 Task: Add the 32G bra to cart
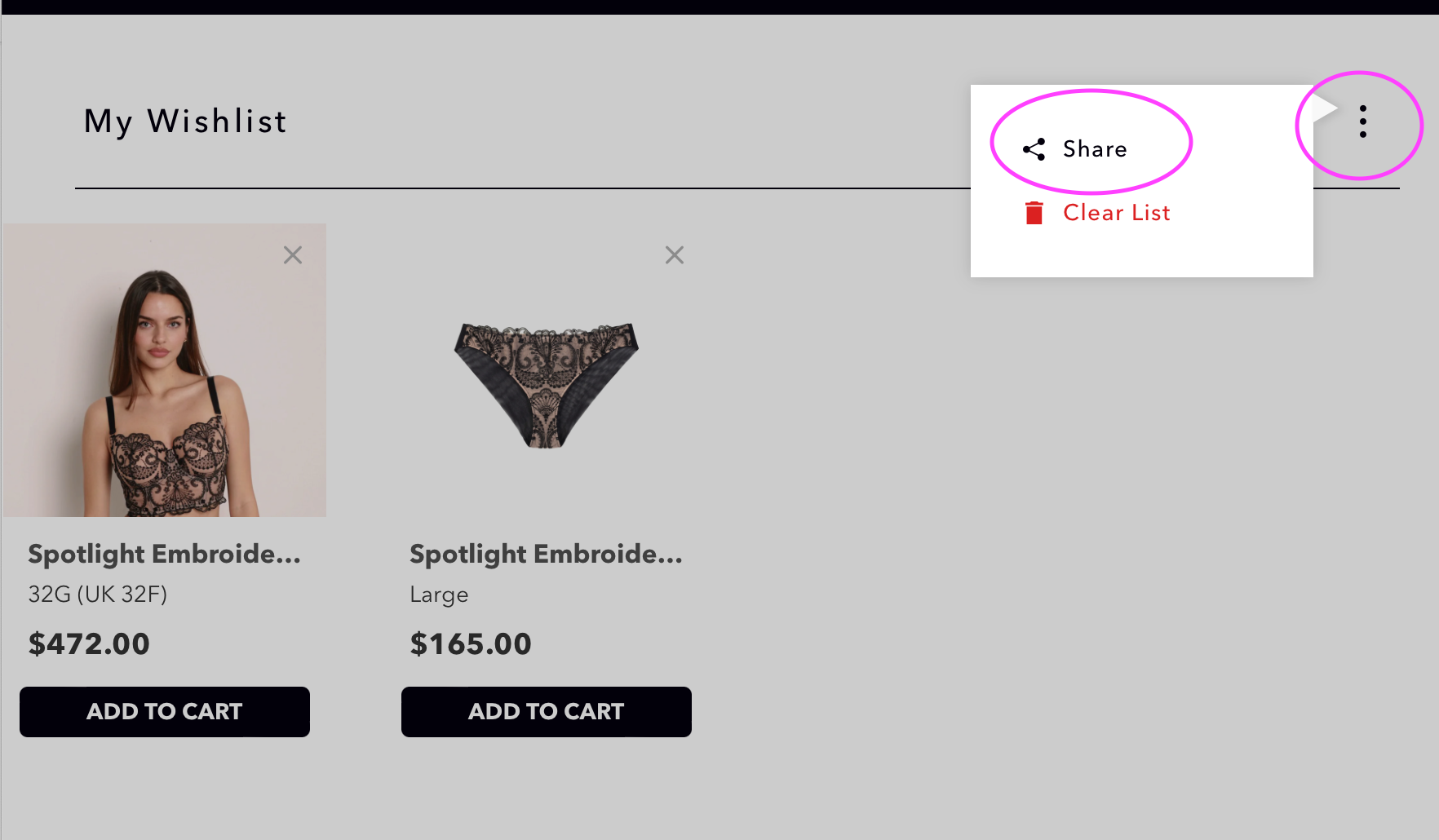pos(165,711)
